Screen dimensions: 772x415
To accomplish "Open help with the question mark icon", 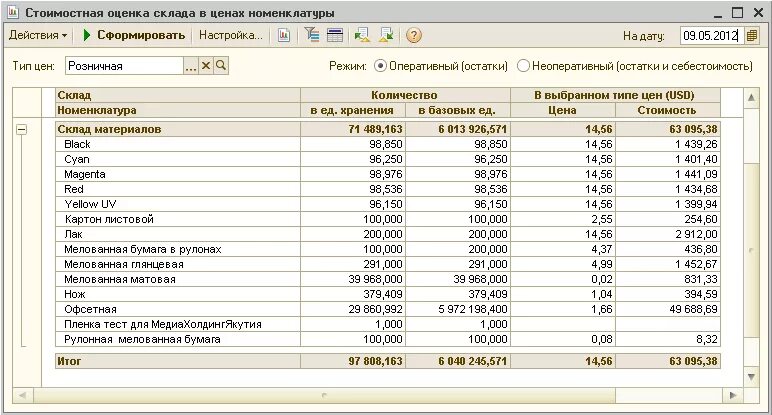I will [414, 35].
